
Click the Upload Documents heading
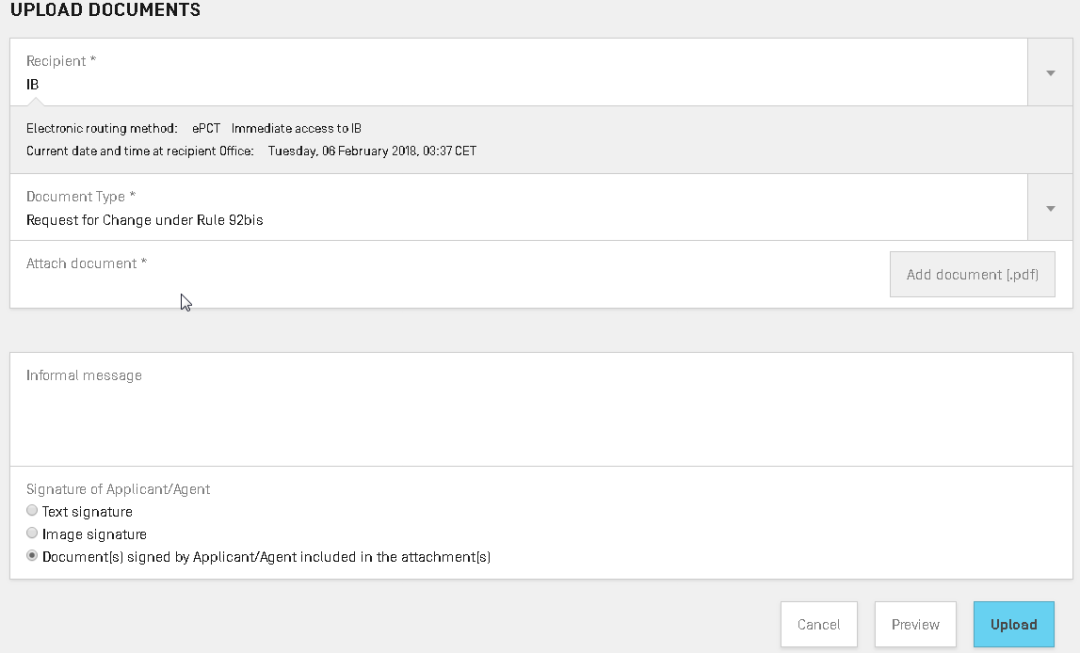[105, 10]
